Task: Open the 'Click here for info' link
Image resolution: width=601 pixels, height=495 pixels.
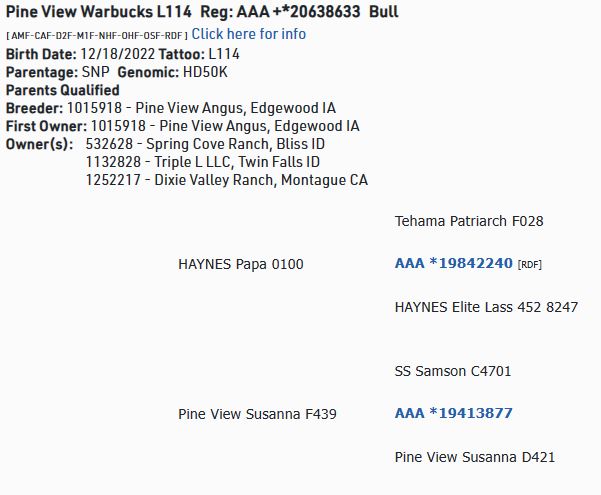Action: pyautogui.click(x=249, y=34)
